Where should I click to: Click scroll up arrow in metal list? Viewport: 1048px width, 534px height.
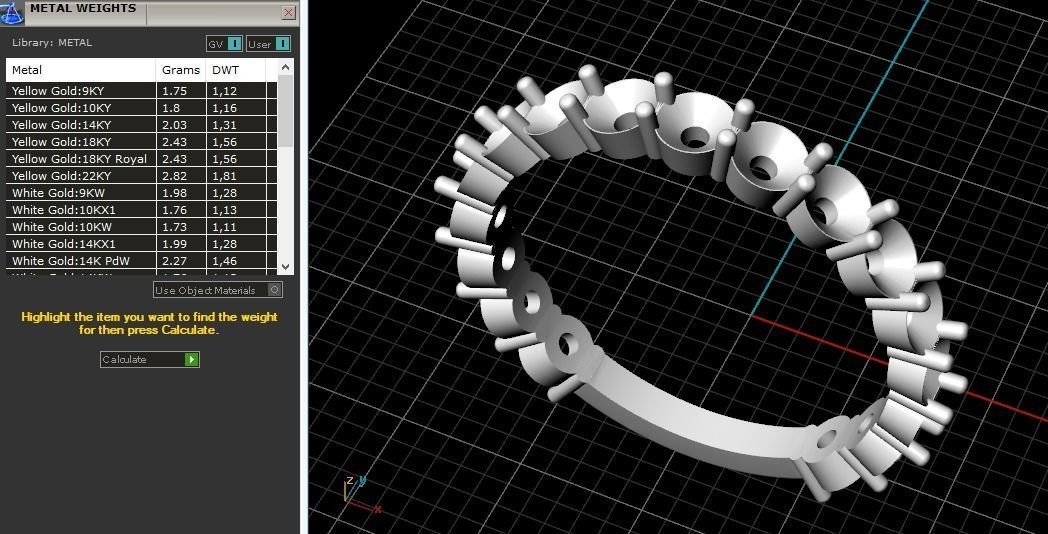285,68
